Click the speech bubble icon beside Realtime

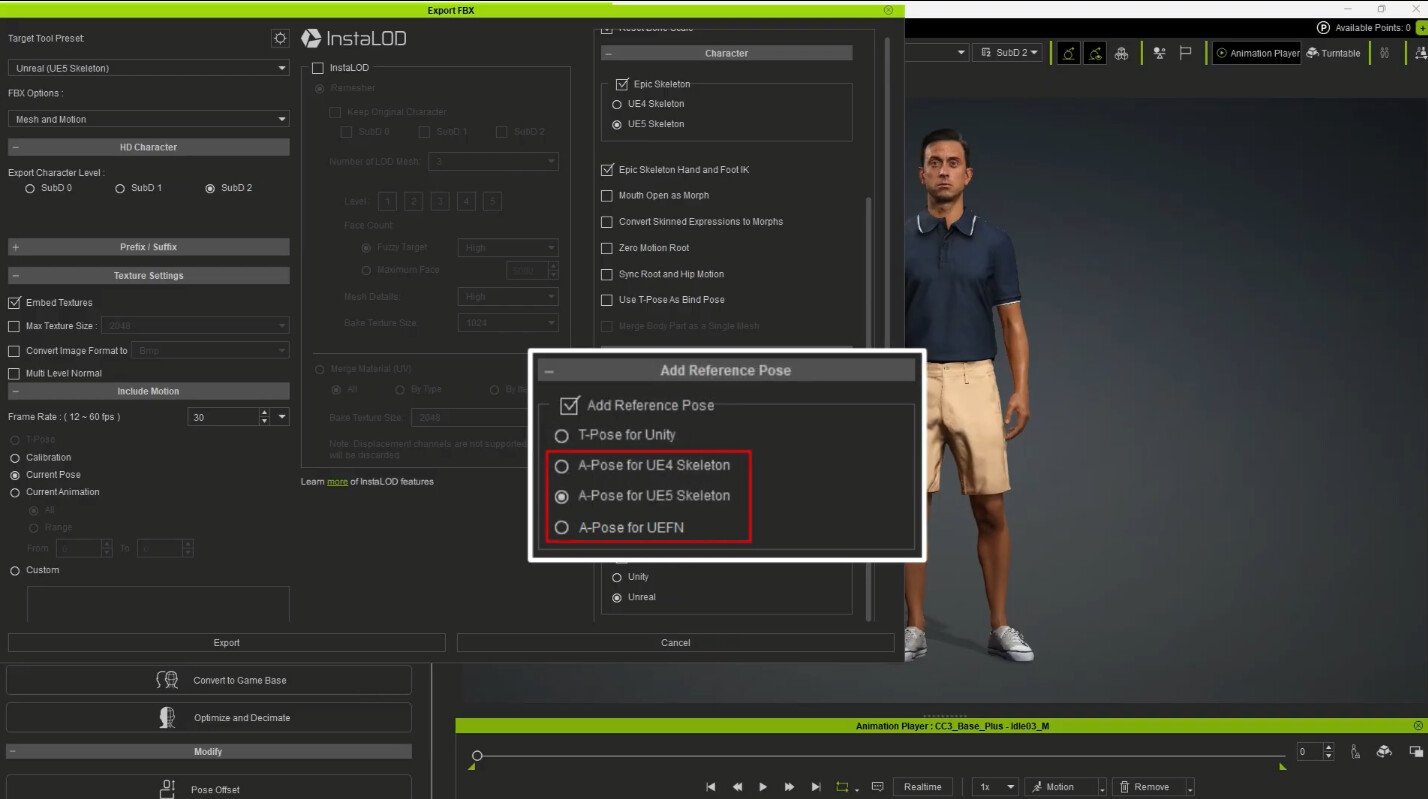[x=877, y=787]
